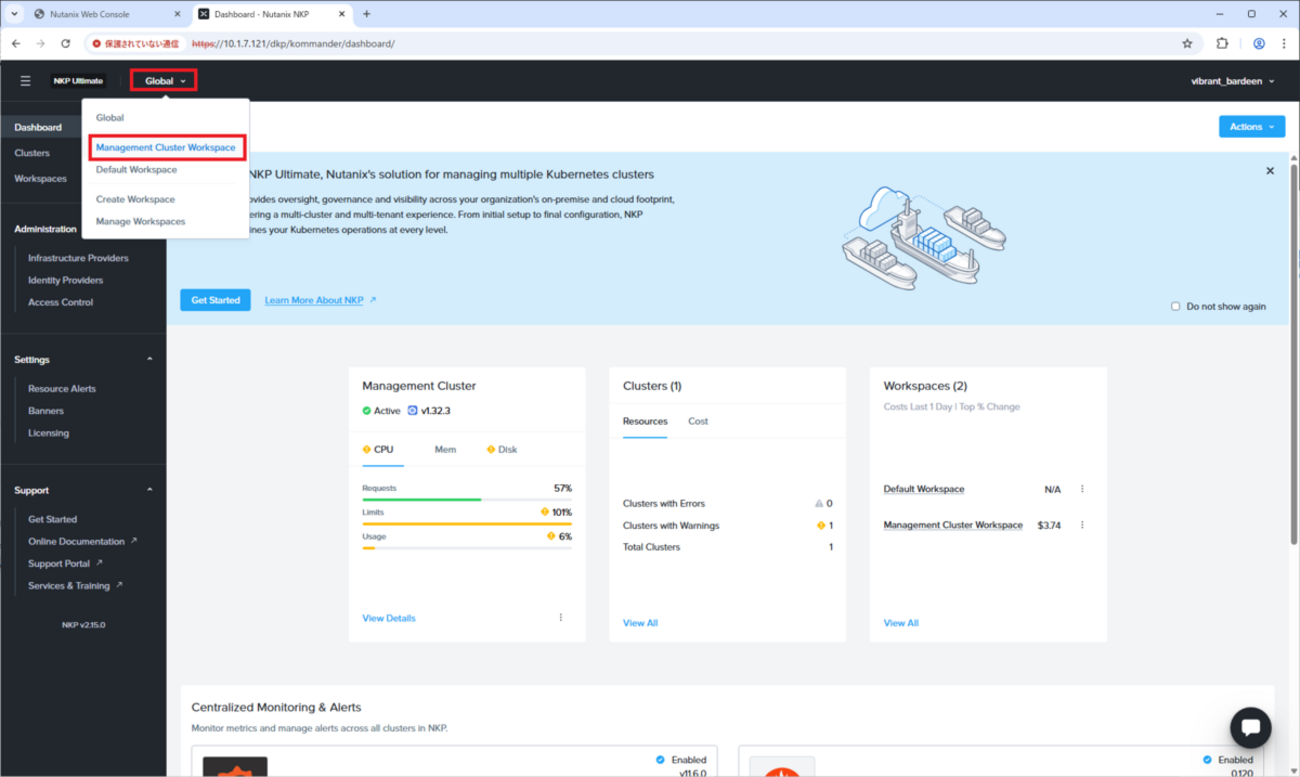Click the Get Started button
The width and height of the screenshot is (1300, 777).
pyautogui.click(x=215, y=300)
